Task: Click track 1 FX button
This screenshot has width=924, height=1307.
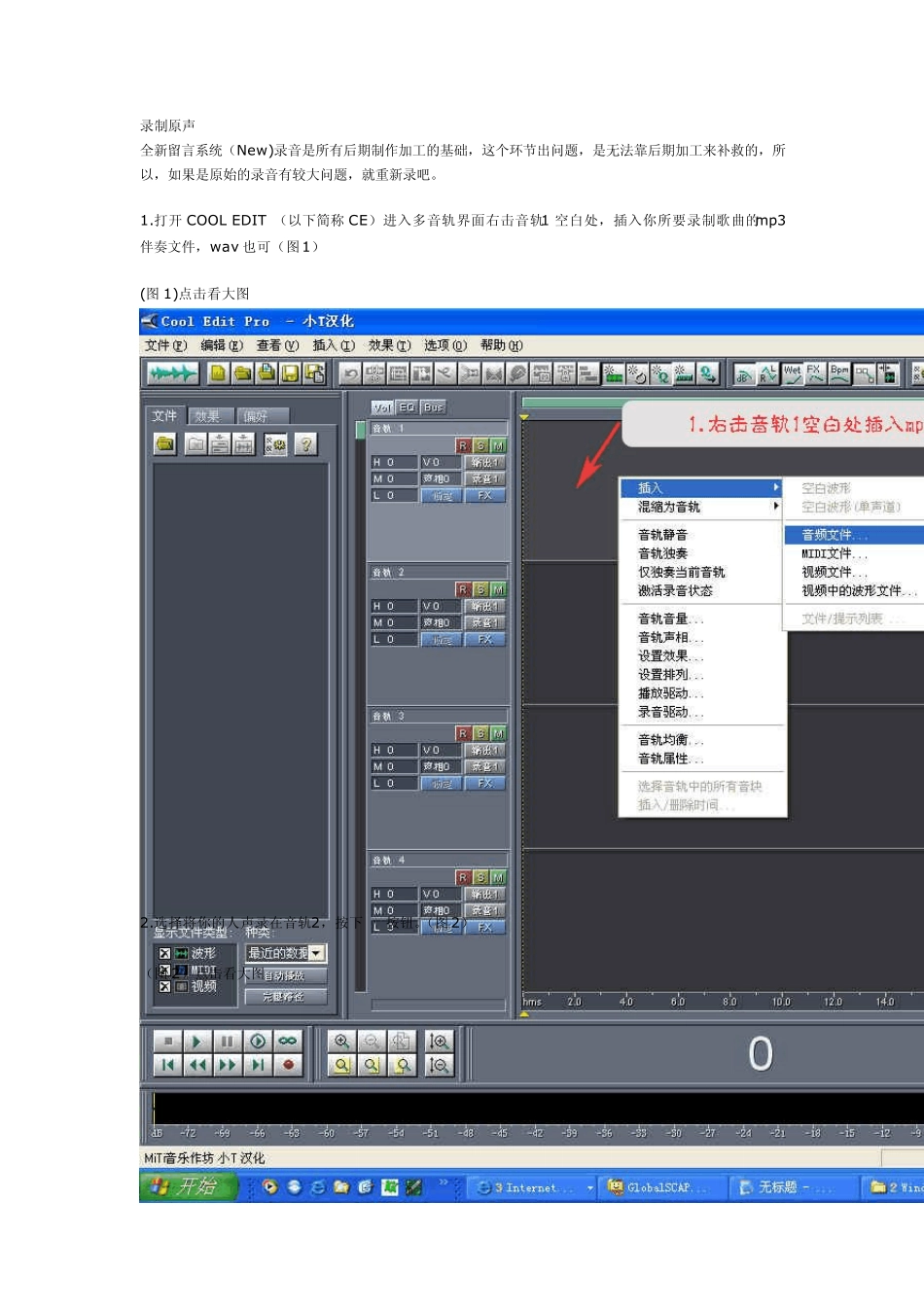Action: [x=484, y=495]
